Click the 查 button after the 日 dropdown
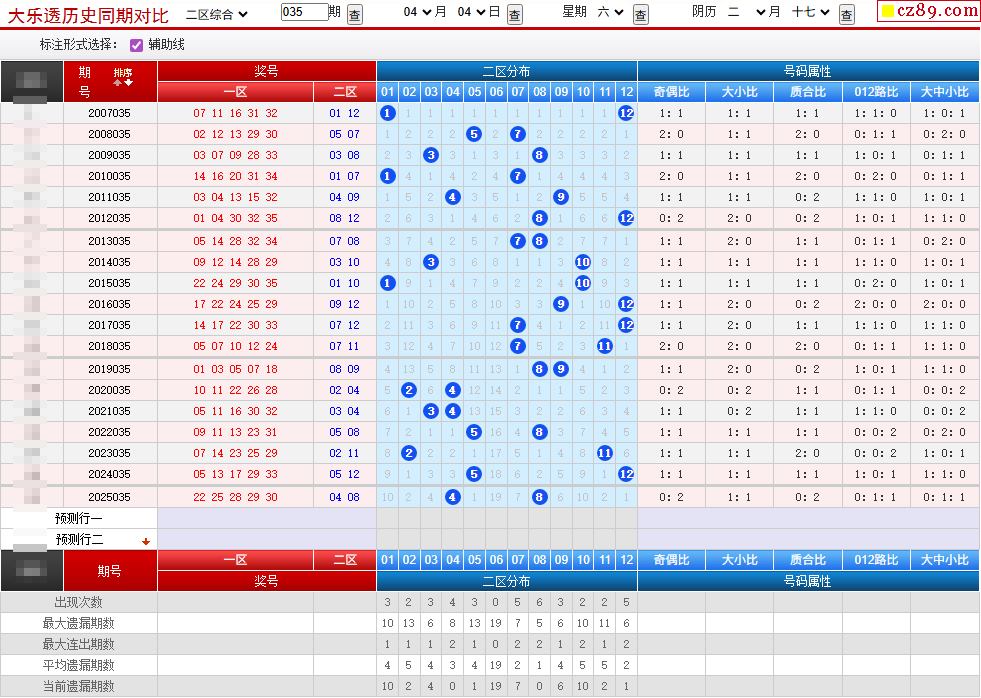Viewport: 981px width, 698px height. tap(514, 13)
